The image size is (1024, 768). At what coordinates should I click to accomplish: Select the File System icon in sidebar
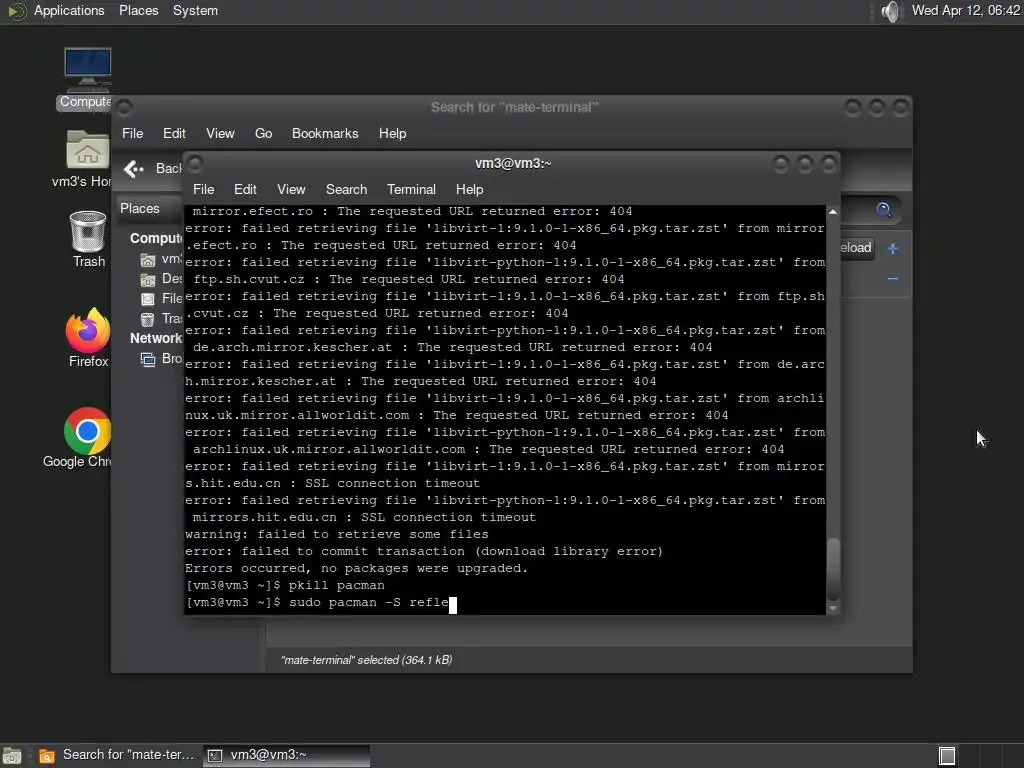tap(148, 299)
